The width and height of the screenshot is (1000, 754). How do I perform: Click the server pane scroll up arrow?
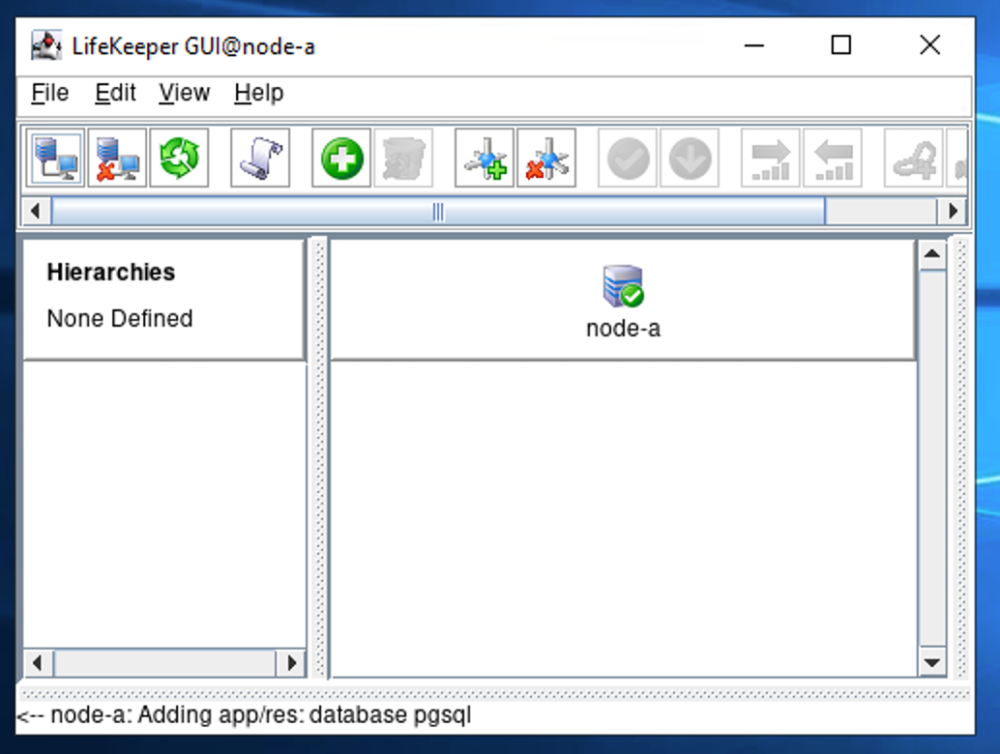pyautogui.click(x=932, y=254)
